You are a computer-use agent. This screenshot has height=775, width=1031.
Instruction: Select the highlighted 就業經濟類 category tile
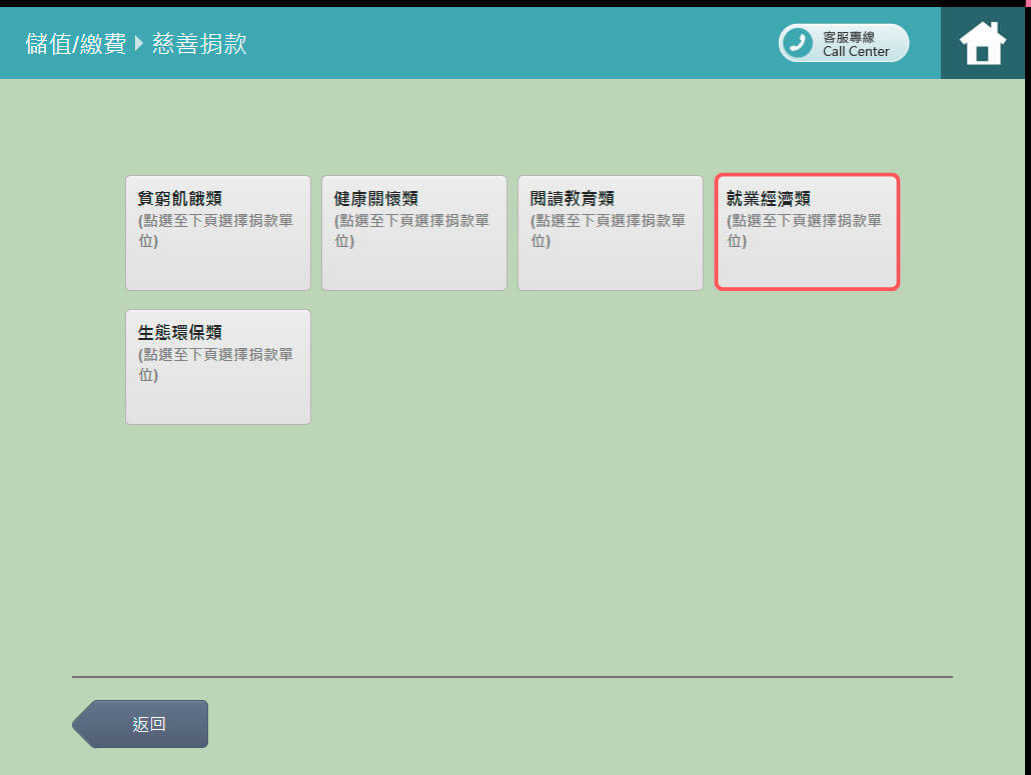[x=807, y=233]
